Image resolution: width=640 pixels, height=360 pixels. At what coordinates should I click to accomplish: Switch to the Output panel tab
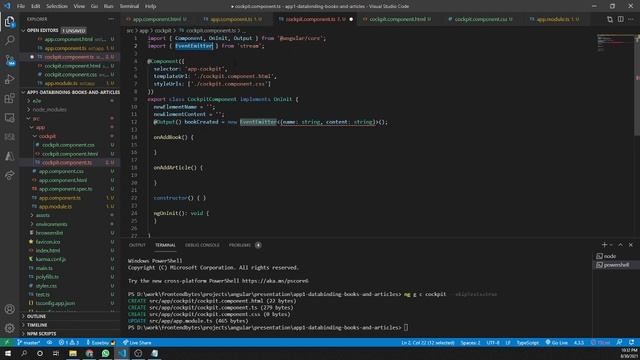coord(137,245)
